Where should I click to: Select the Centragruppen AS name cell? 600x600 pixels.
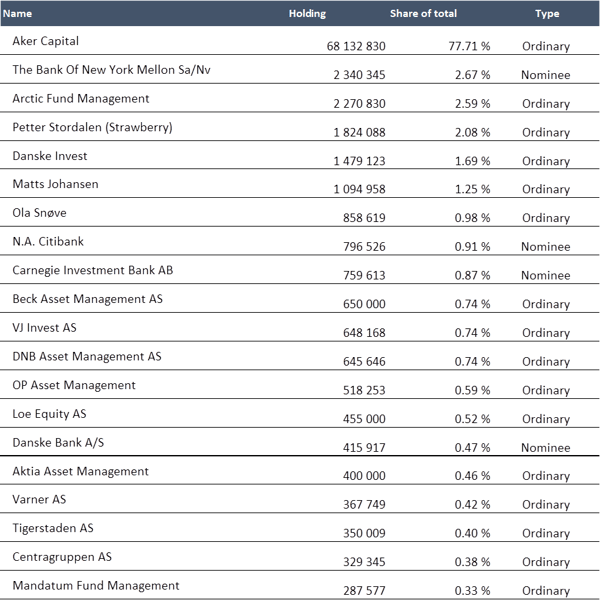pos(62,557)
